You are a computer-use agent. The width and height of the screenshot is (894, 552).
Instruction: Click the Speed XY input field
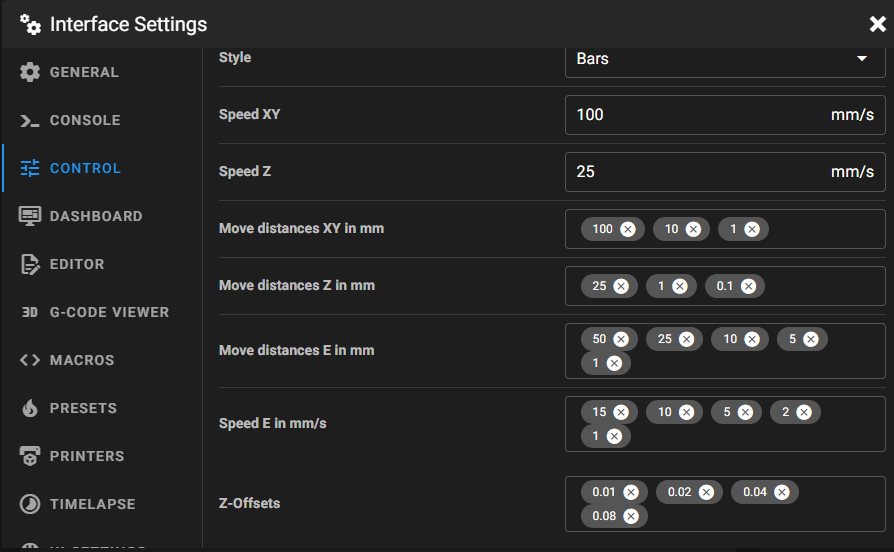725,115
